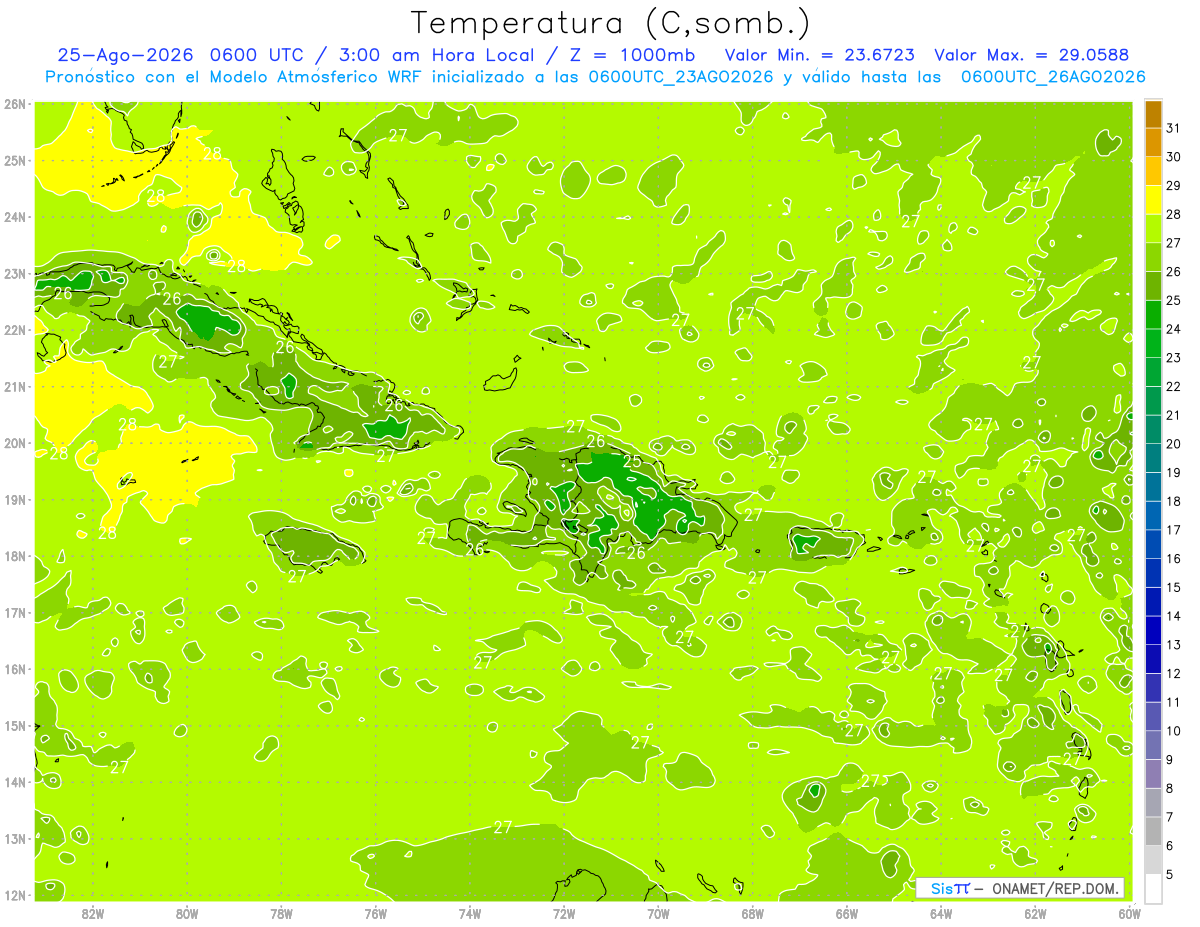
Task: Click the "24N" latitude axis label
Action: click(x=16, y=217)
